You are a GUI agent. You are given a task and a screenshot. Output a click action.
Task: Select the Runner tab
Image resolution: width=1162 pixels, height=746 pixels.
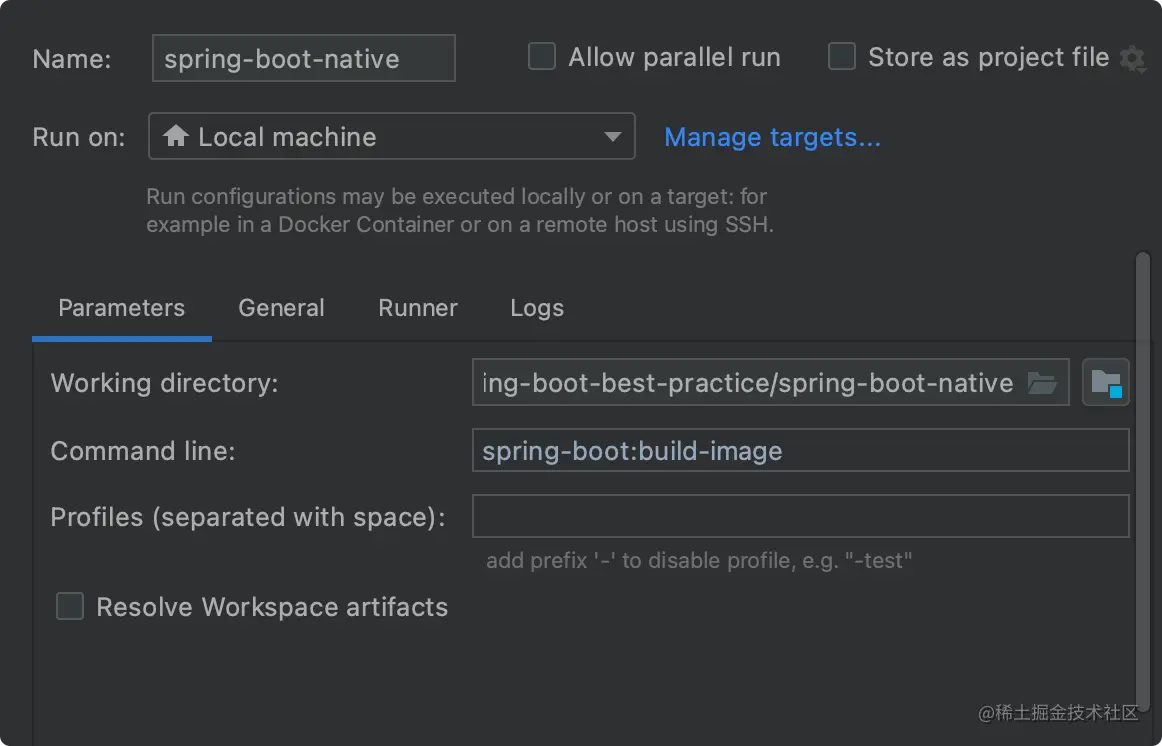pos(418,308)
